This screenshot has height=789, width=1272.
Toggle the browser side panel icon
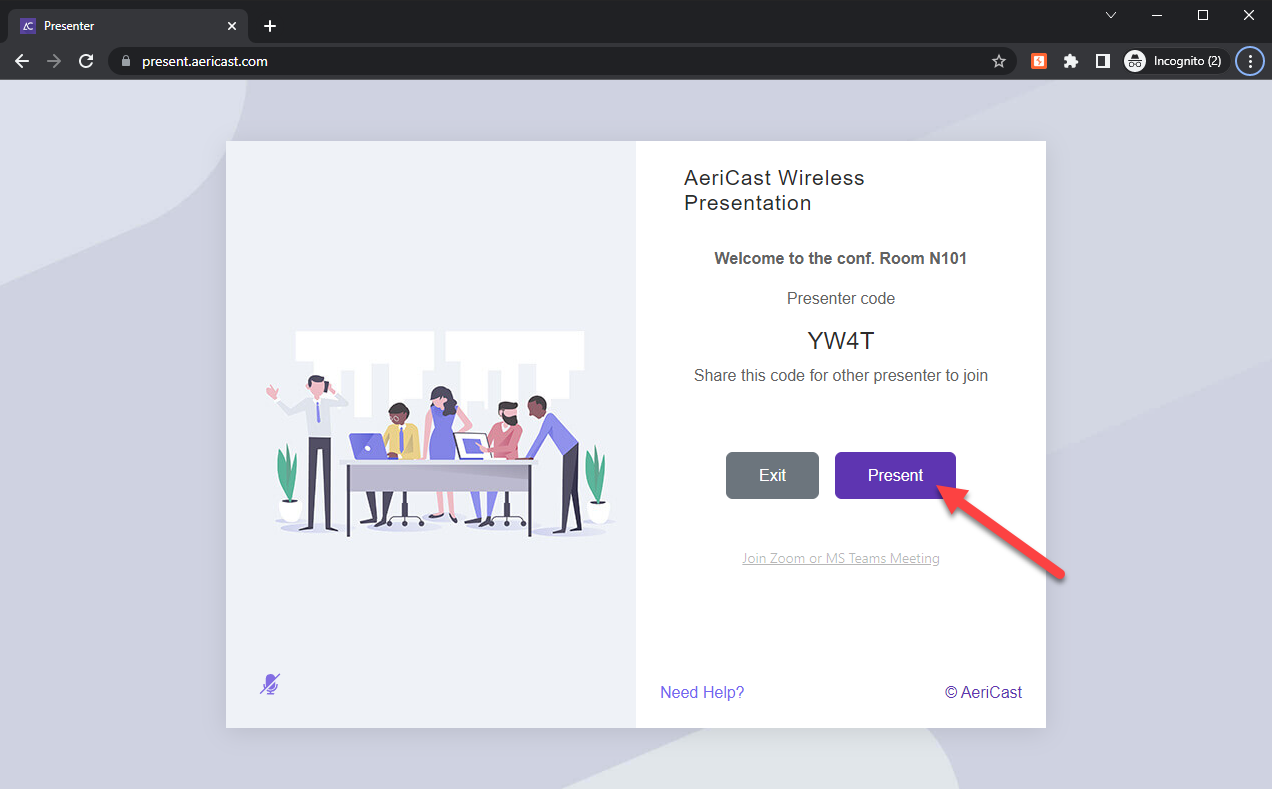(1102, 61)
